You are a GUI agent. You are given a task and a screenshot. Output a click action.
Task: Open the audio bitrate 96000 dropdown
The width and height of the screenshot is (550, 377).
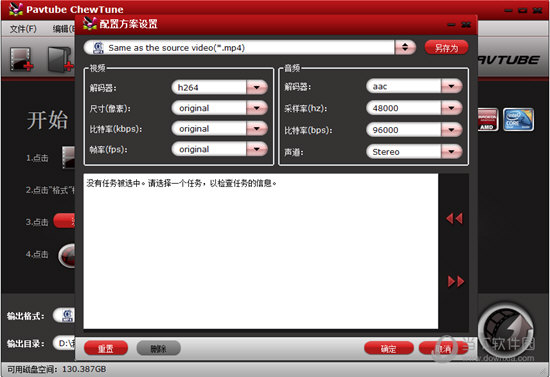click(x=451, y=130)
